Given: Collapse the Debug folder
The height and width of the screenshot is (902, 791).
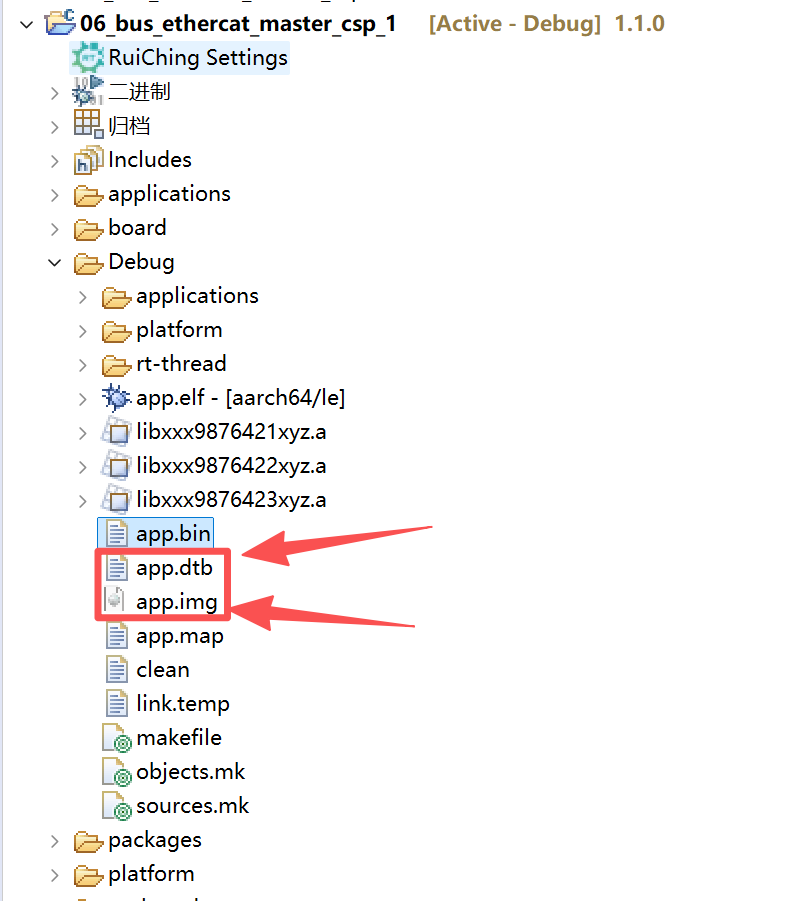Looking at the screenshot, I should pos(55,263).
